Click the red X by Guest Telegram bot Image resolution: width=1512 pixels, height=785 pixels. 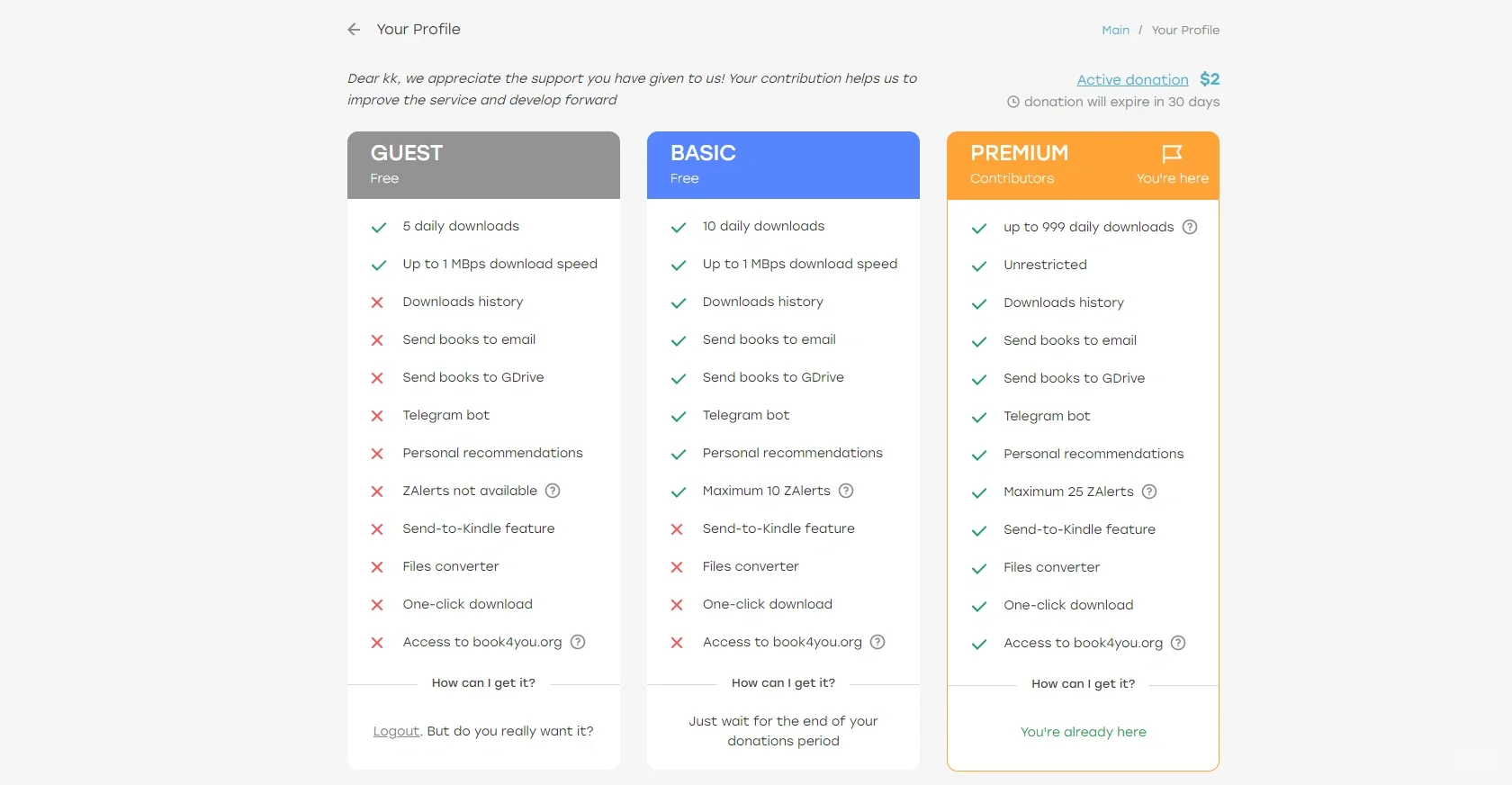(377, 416)
